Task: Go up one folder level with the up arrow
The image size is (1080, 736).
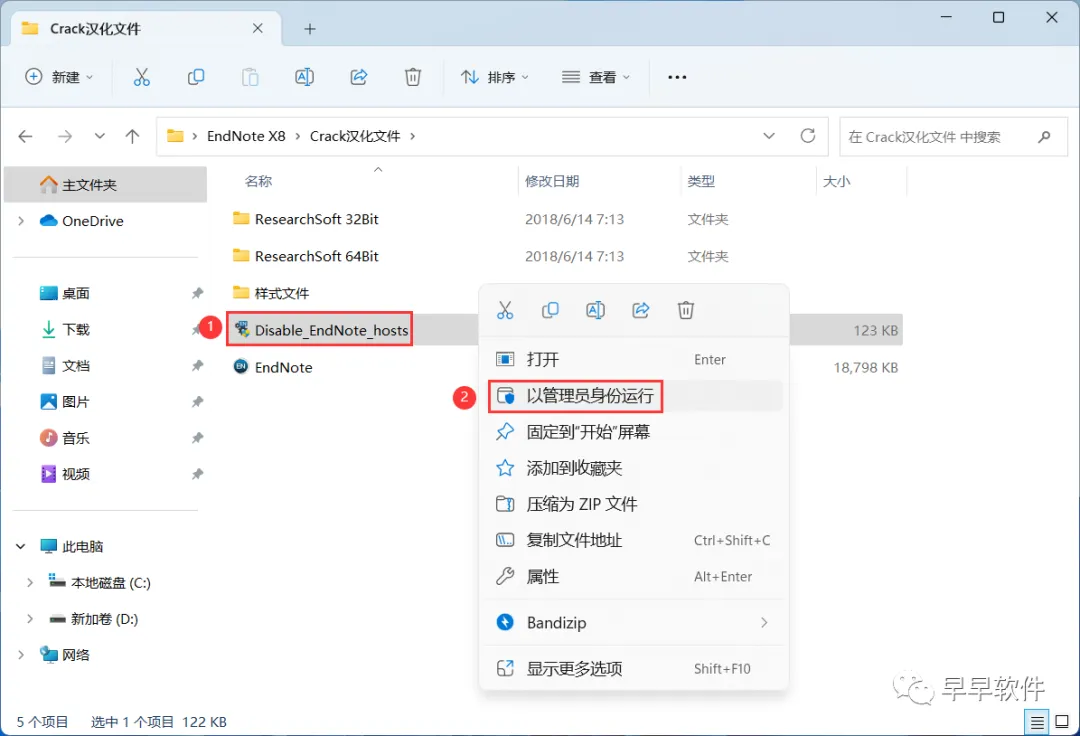Action: [132, 136]
